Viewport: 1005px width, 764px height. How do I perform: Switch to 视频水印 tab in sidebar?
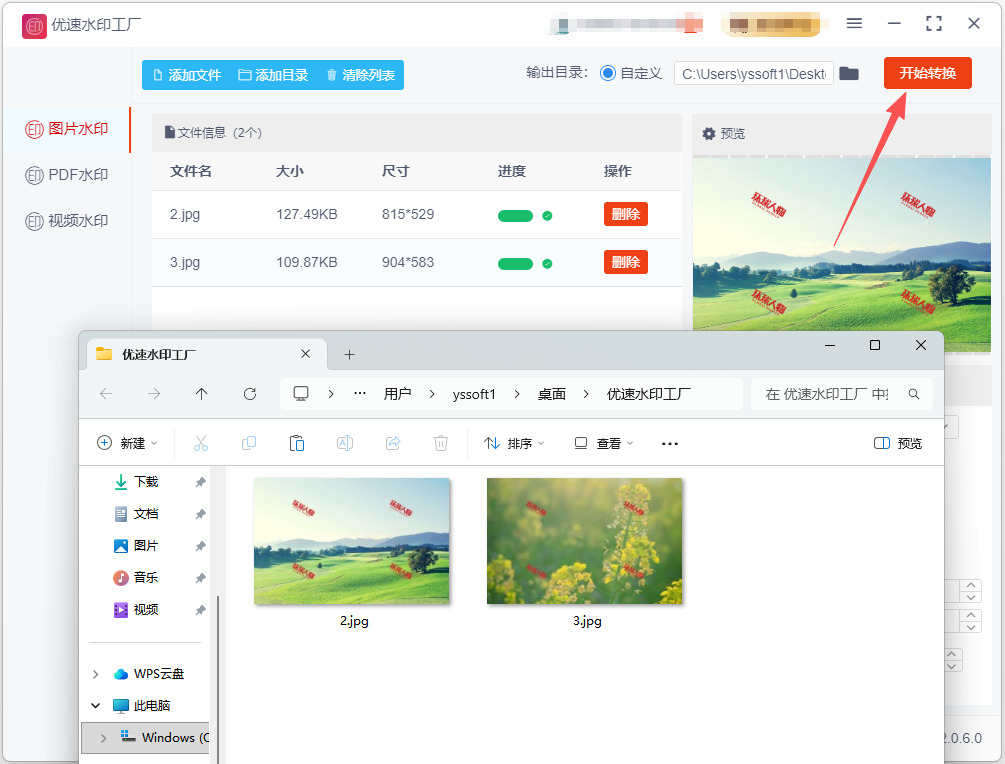(x=67, y=221)
